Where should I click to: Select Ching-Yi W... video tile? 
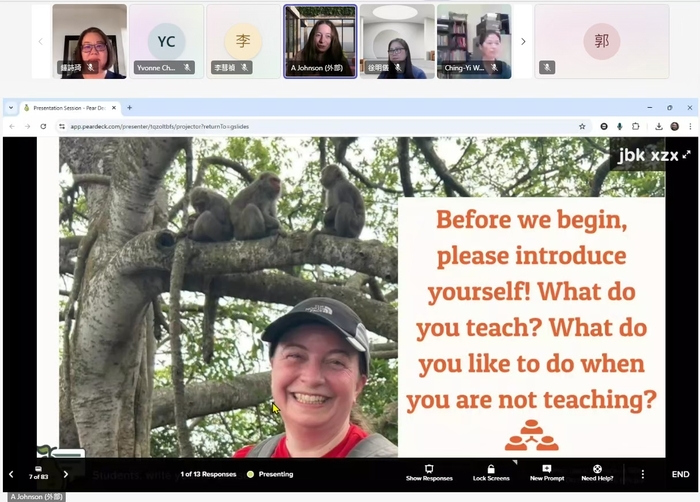pyautogui.click(x=474, y=42)
